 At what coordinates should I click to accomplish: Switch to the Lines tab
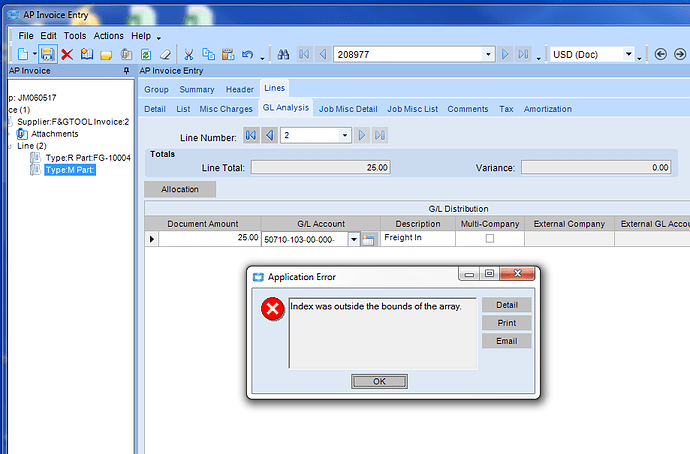(274, 88)
